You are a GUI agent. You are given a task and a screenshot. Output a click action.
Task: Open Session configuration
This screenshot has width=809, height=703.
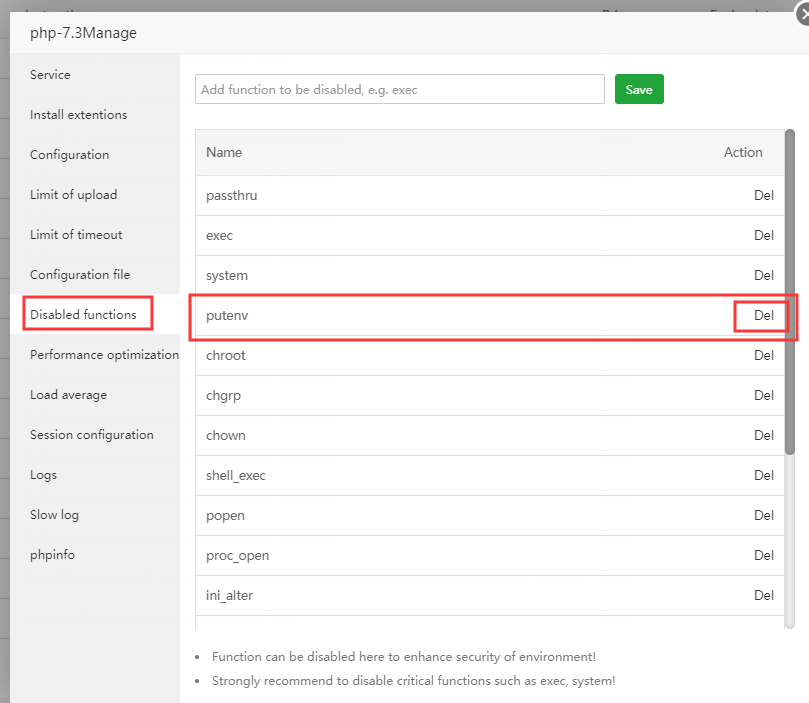pos(91,435)
